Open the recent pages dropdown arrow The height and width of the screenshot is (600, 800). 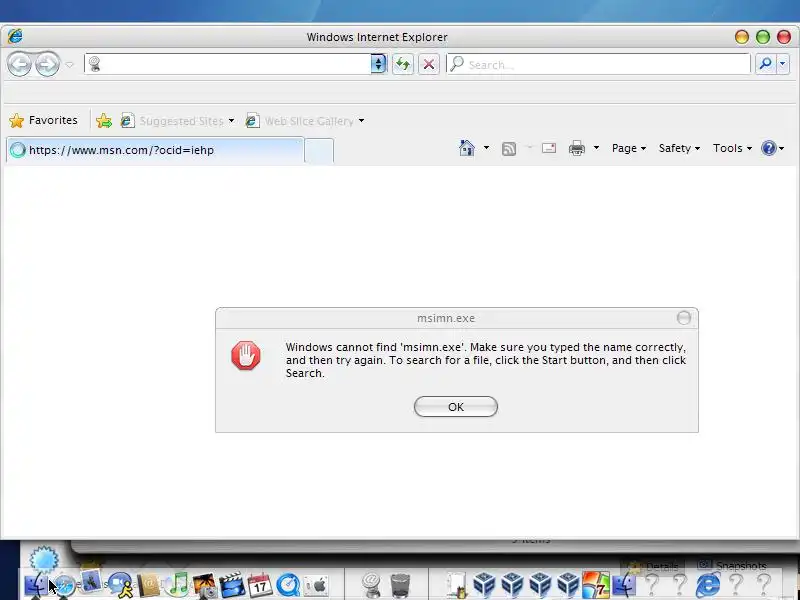pos(69,65)
